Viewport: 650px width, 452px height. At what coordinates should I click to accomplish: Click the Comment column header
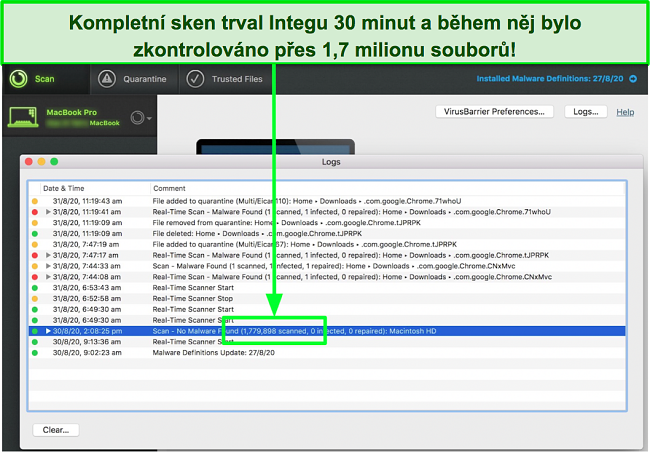pyautogui.click(x=388, y=188)
